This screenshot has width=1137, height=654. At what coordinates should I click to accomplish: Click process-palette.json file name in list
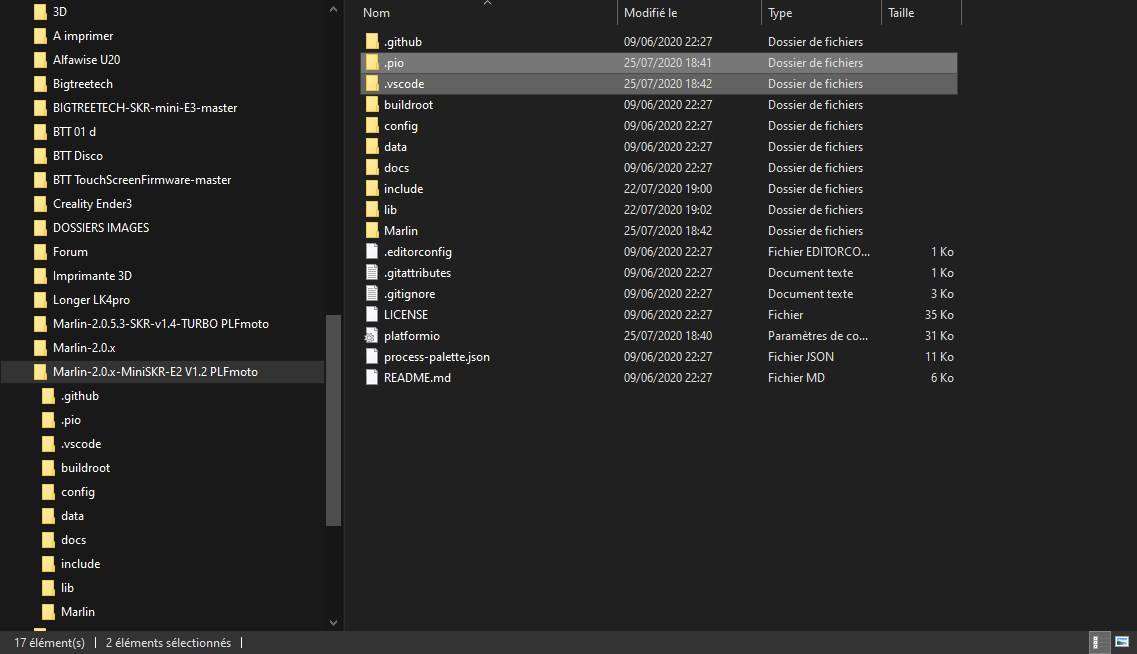tap(437, 357)
